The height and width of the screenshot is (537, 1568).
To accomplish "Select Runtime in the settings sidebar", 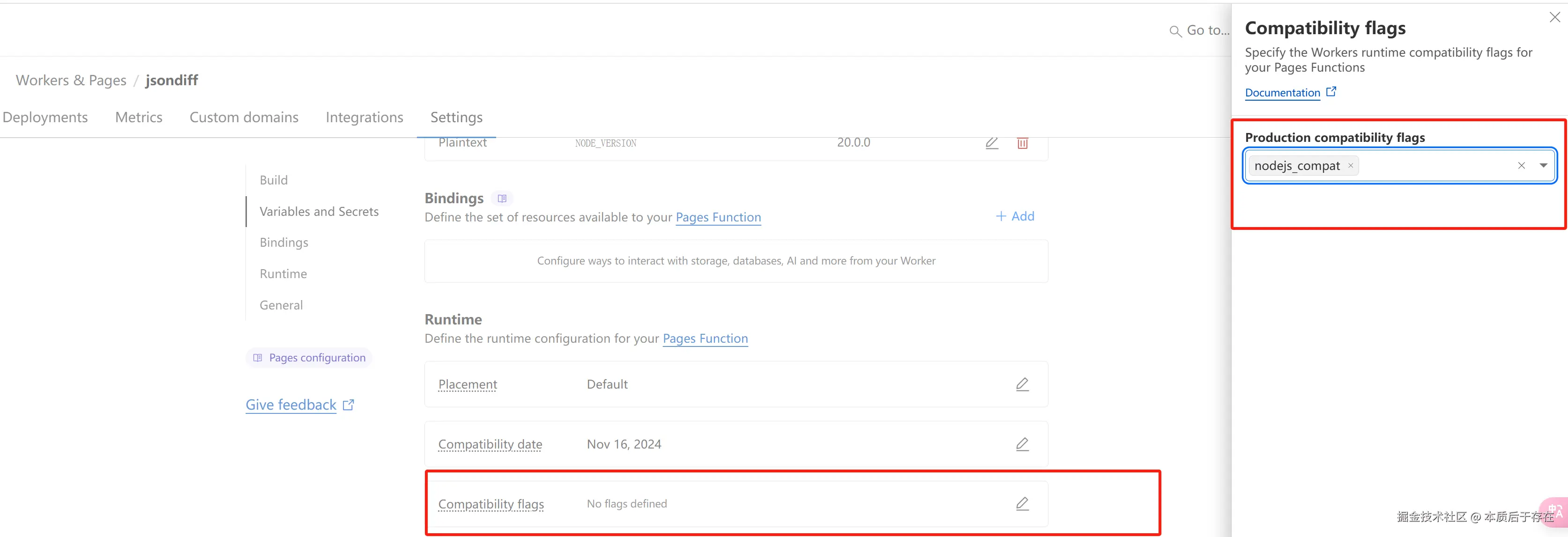I will point(283,274).
